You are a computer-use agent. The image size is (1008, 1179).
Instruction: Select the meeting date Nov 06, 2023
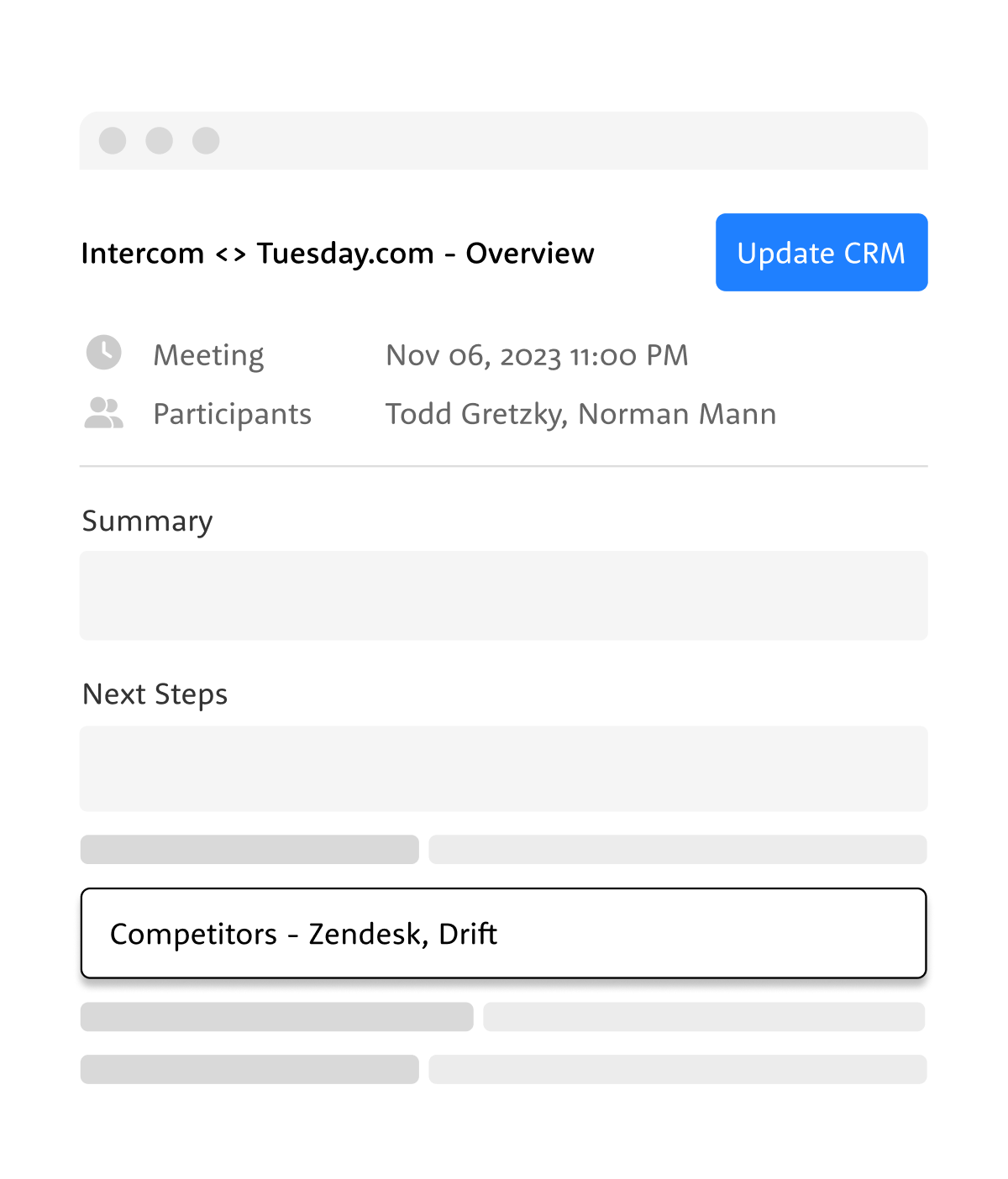point(474,355)
